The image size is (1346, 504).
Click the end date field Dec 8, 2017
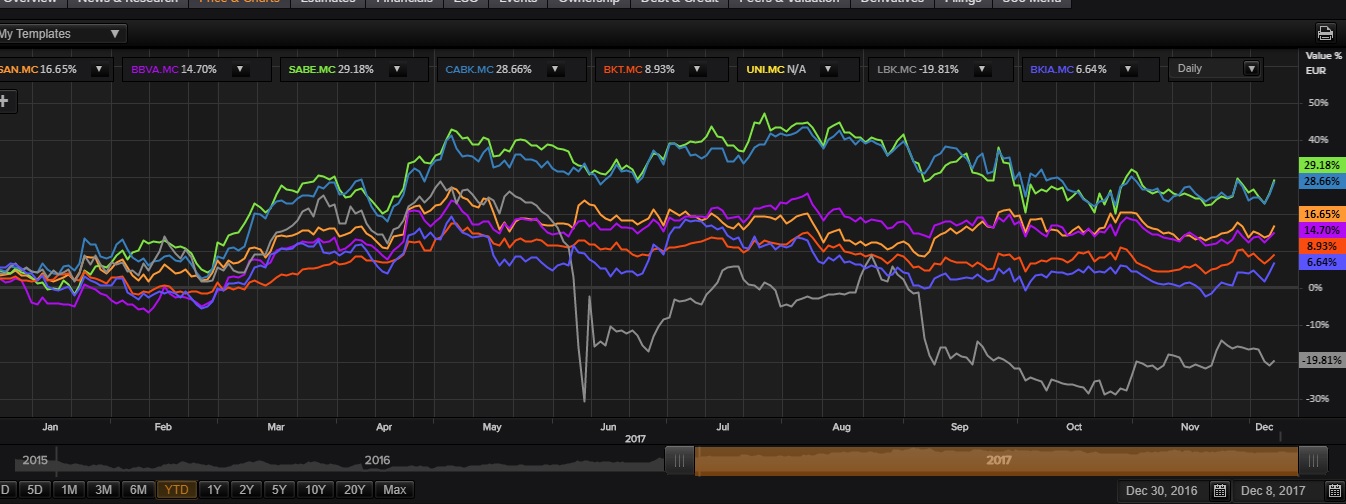coord(1279,490)
